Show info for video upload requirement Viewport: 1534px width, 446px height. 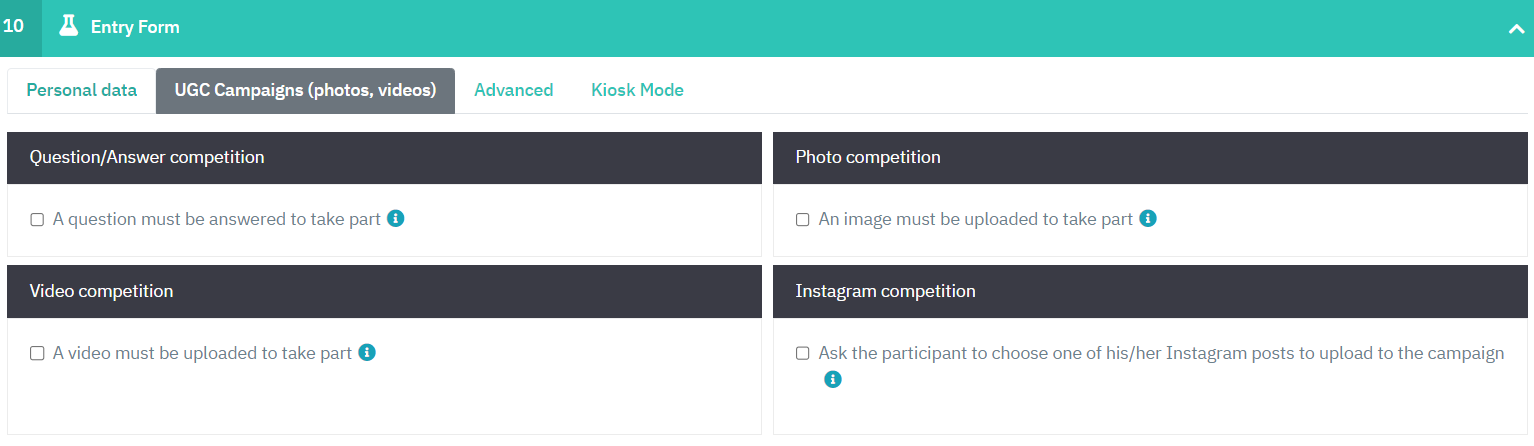(367, 352)
